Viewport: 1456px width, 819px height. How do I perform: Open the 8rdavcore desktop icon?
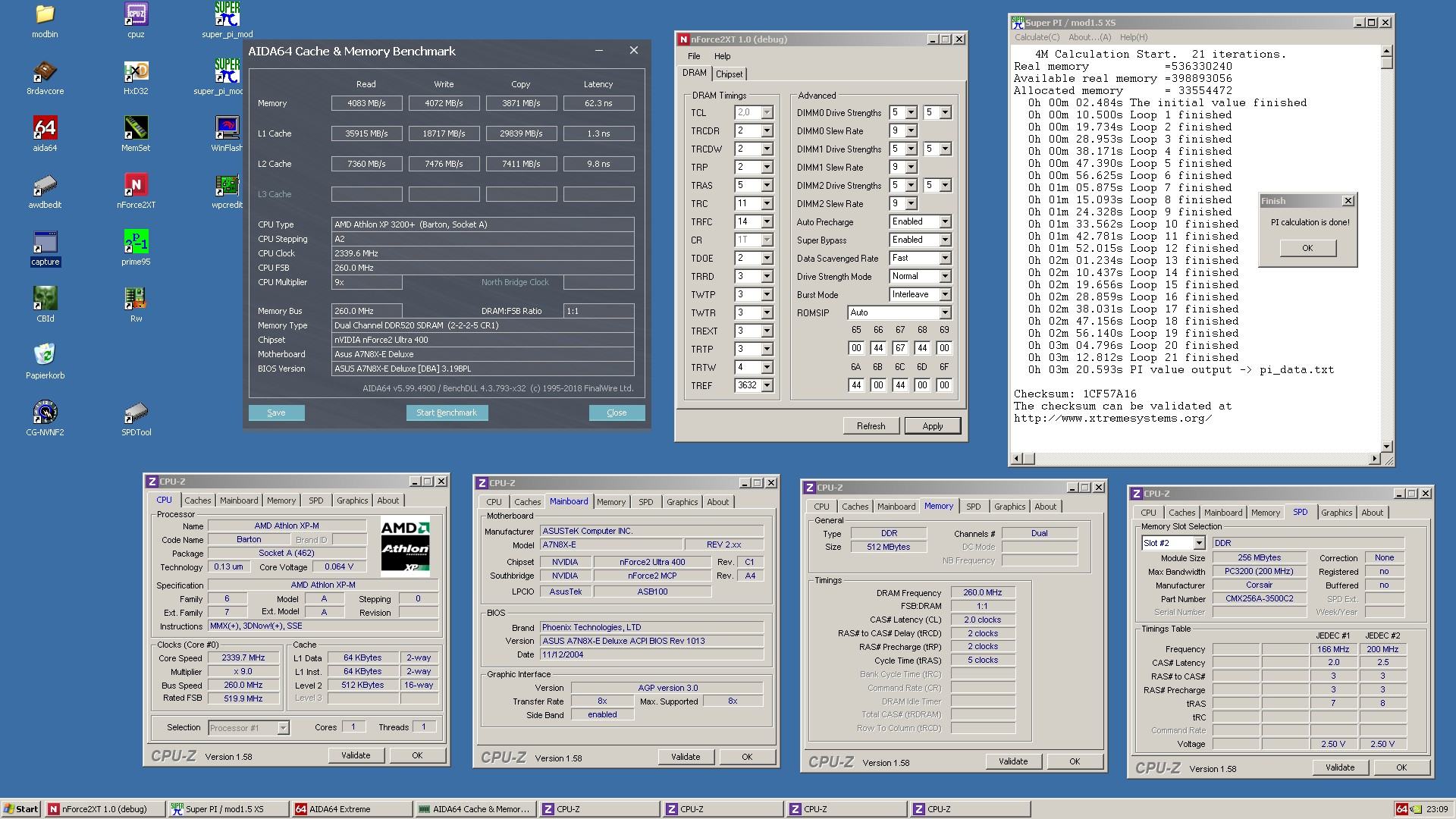[x=45, y=77]
